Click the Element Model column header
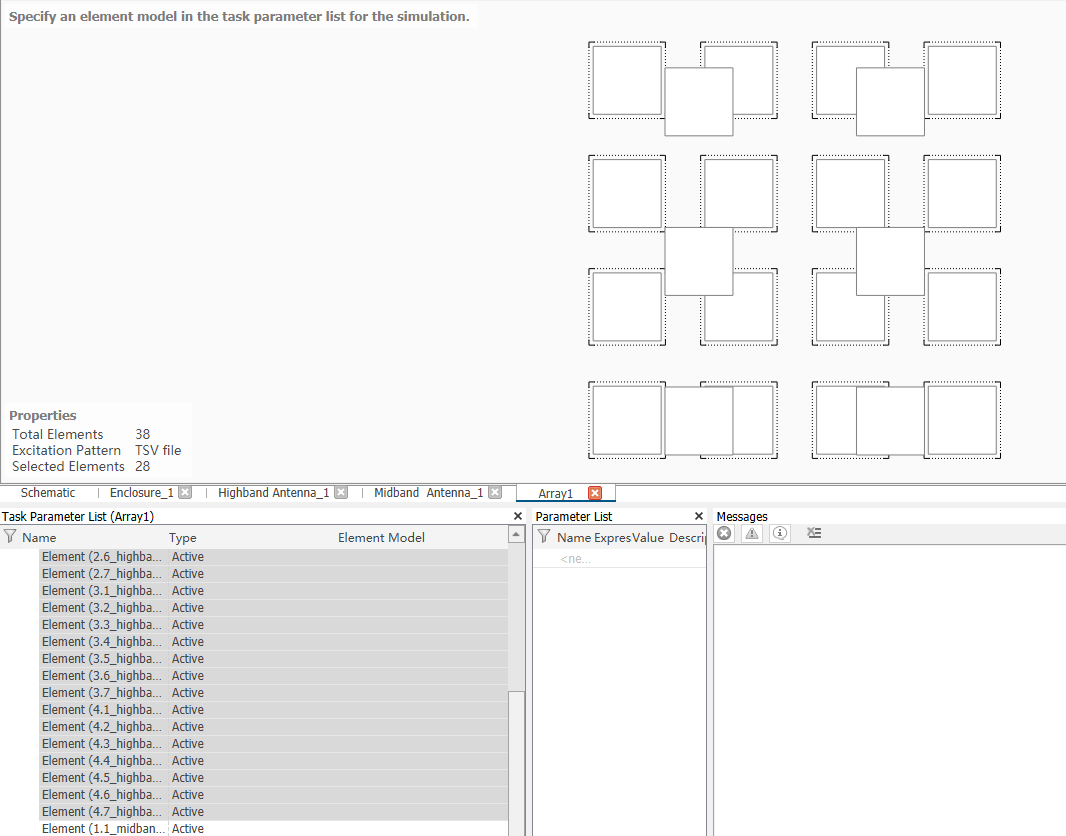 tap(381, 538)
